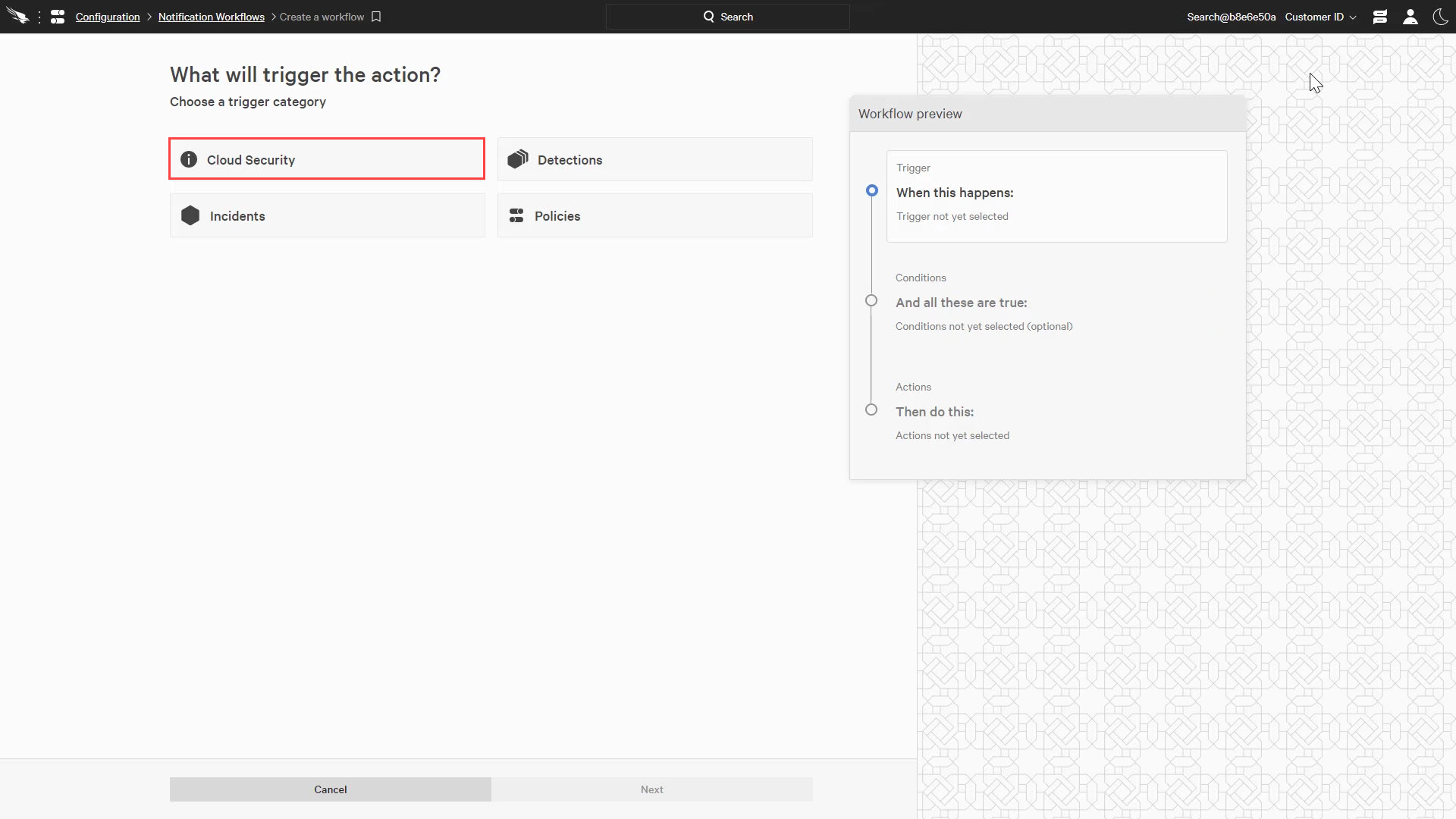Screen dimensions: 1456x819
Task: Click the Search field to enter query
Action: [x=728, y=17]
